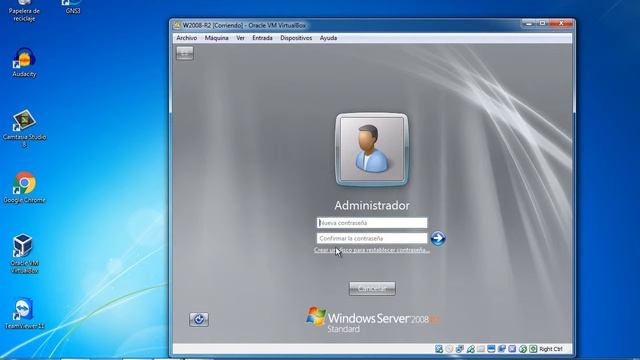640x360 pixels.
Task: Open the Ver menu
Action: 240,38
